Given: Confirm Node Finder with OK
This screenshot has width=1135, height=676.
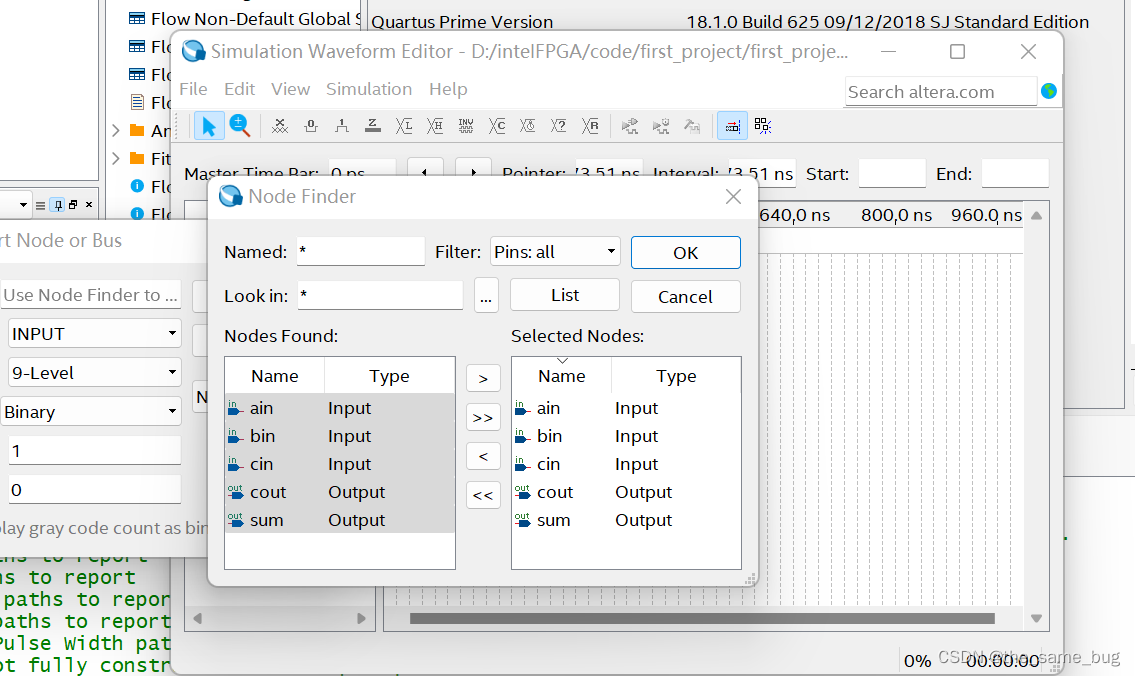Looking at the screenshot, I should 685,253.
